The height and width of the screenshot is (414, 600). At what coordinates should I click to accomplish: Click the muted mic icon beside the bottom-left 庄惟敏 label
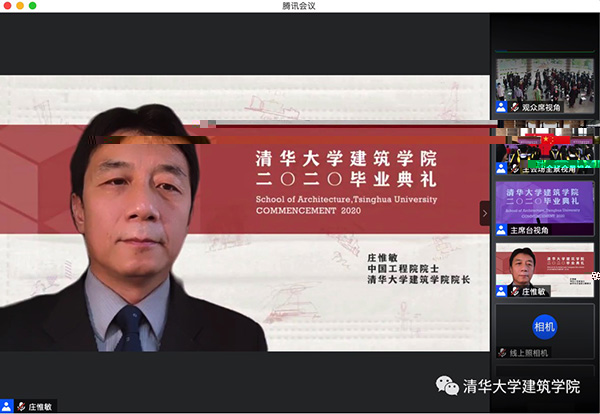pos(21,407)
